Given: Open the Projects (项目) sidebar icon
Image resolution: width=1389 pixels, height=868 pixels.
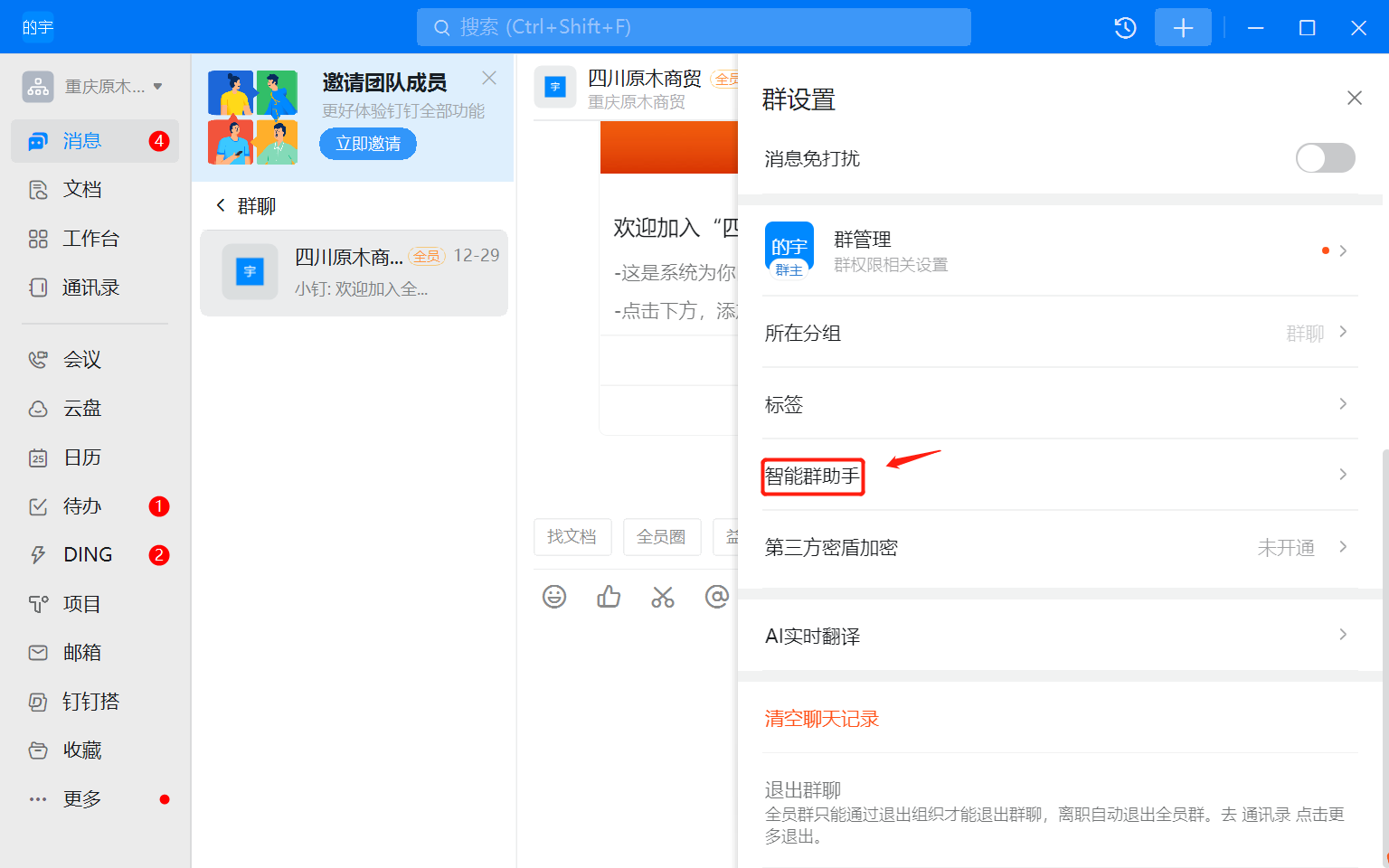Looking at the screenshot, I should 38,604.
